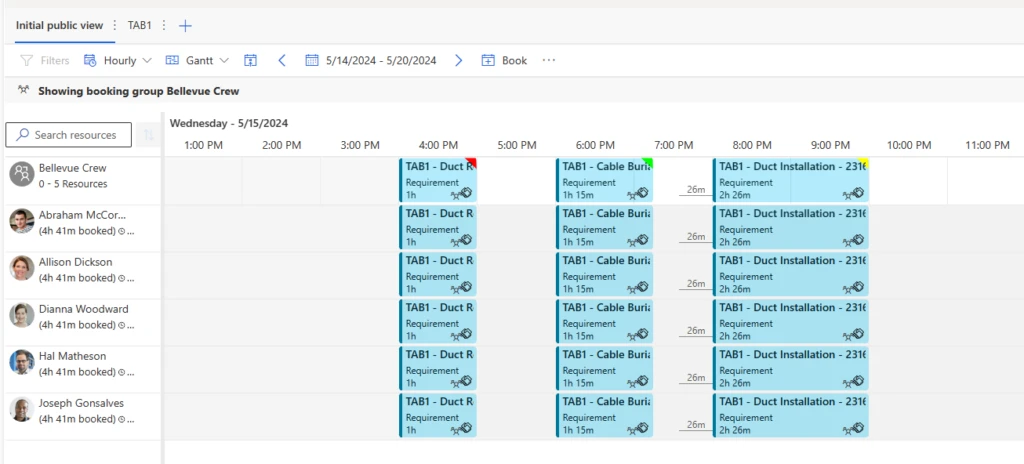Viewport: 1024px width, 464px height.
Task: Click the Book button
Action: (x=504, y=61)
